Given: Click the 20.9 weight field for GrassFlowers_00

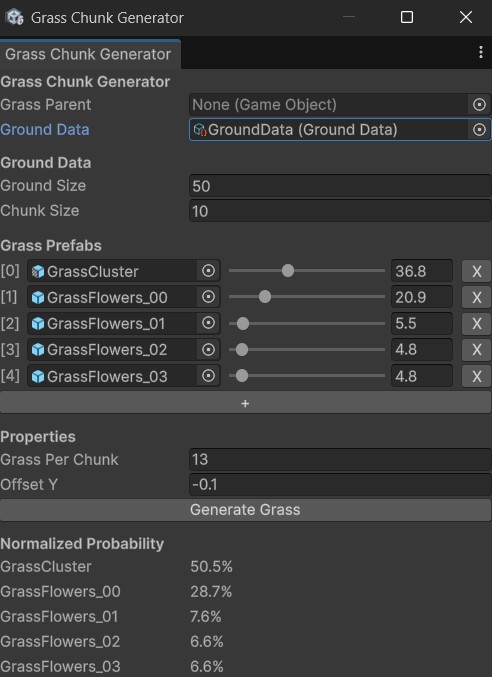Looking at the screenshot, I should 422,297.
